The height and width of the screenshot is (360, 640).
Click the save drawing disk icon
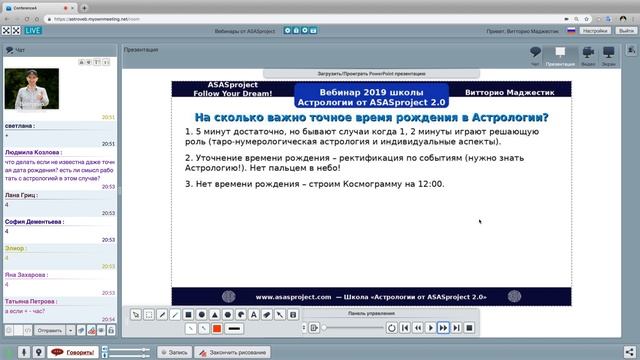293,315
